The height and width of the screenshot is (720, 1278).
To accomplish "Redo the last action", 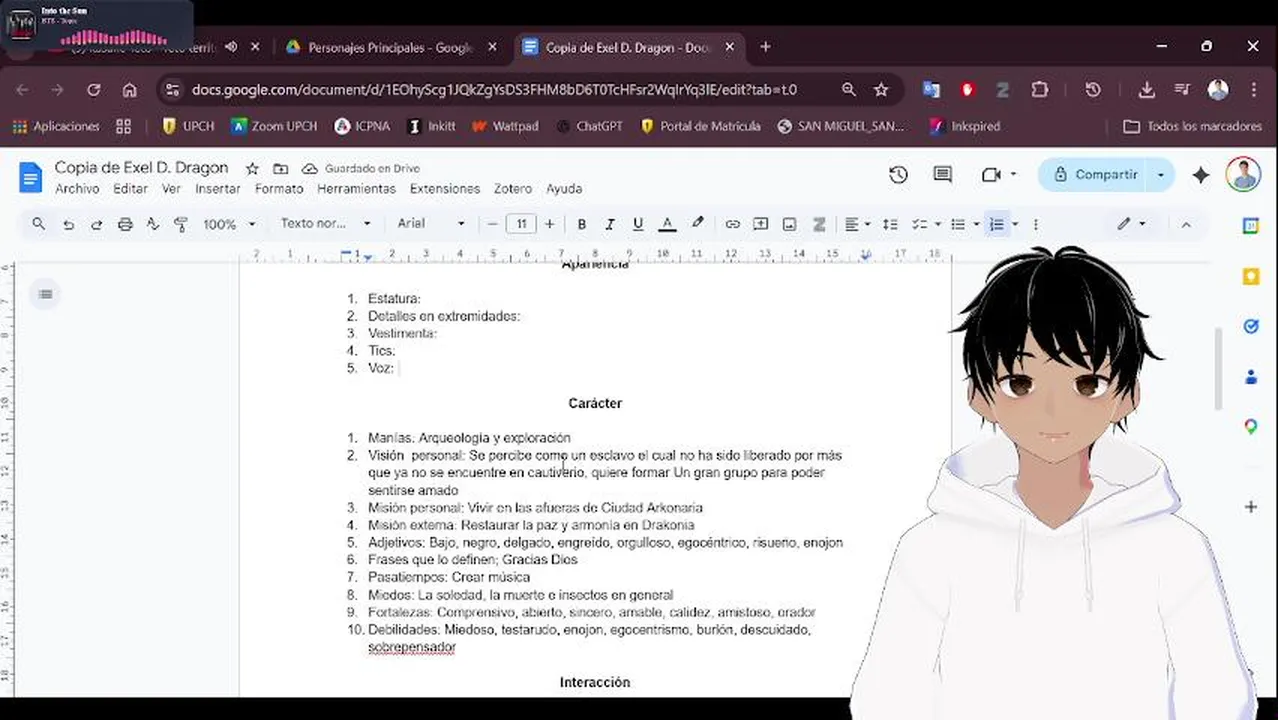I will click(97, 224).
